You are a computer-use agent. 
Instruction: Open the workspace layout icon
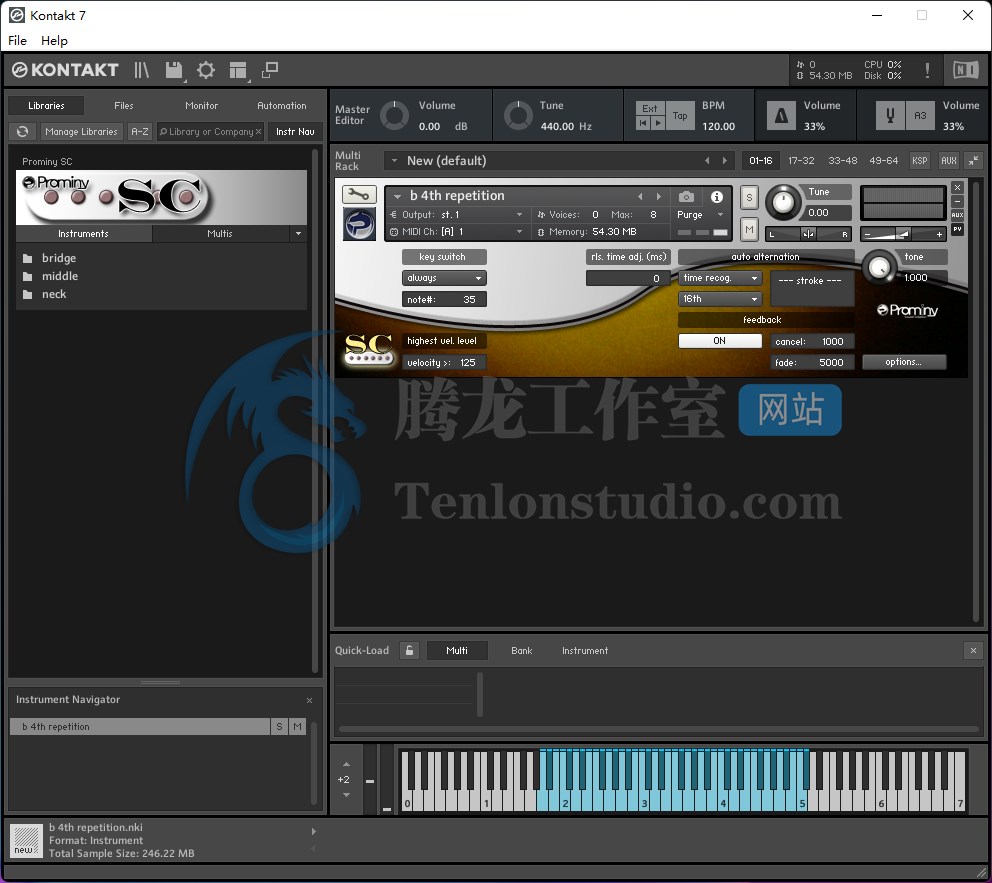(x=238, y=70)
